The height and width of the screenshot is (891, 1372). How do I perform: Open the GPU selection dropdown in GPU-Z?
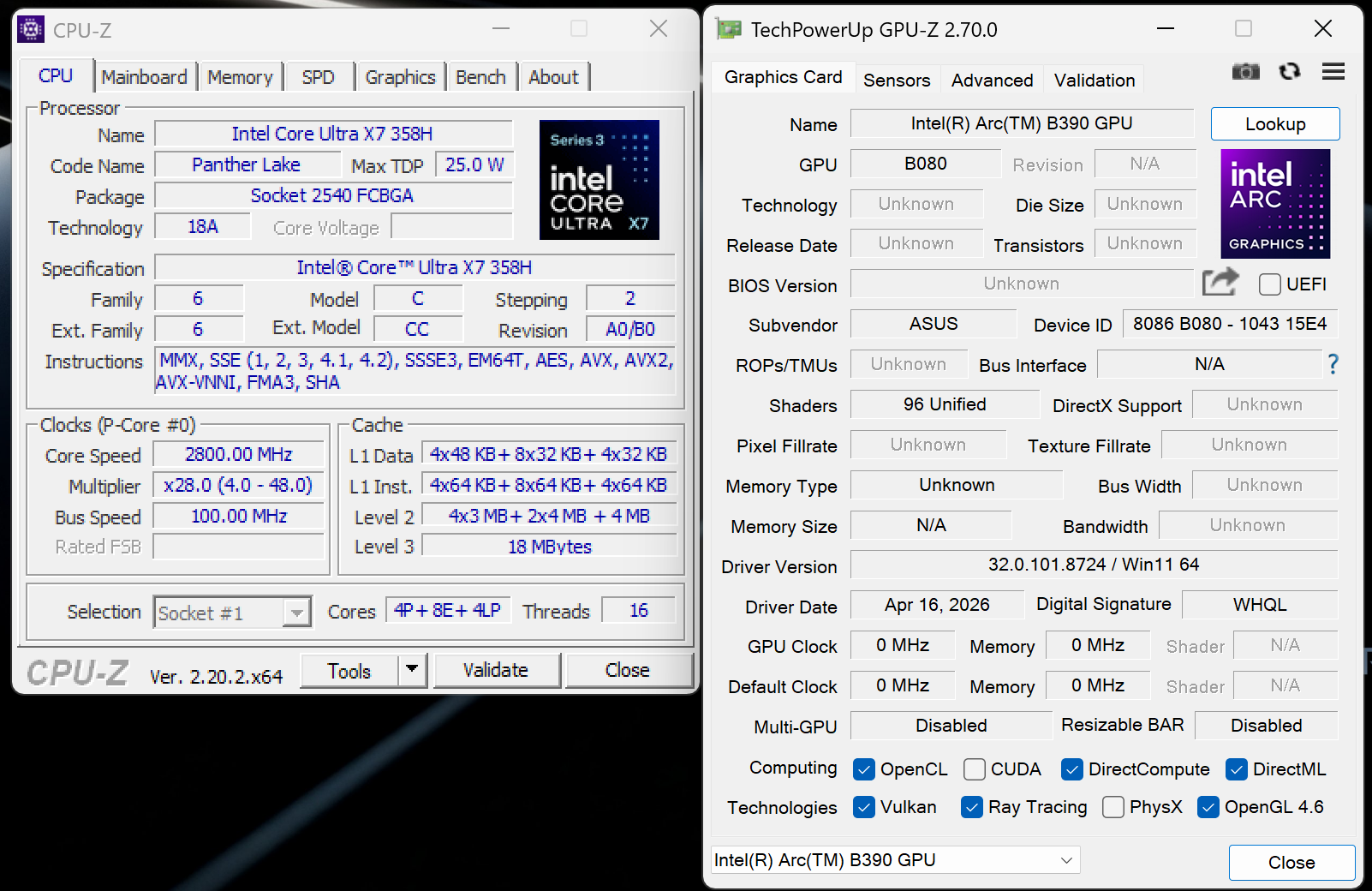[895, 860]
